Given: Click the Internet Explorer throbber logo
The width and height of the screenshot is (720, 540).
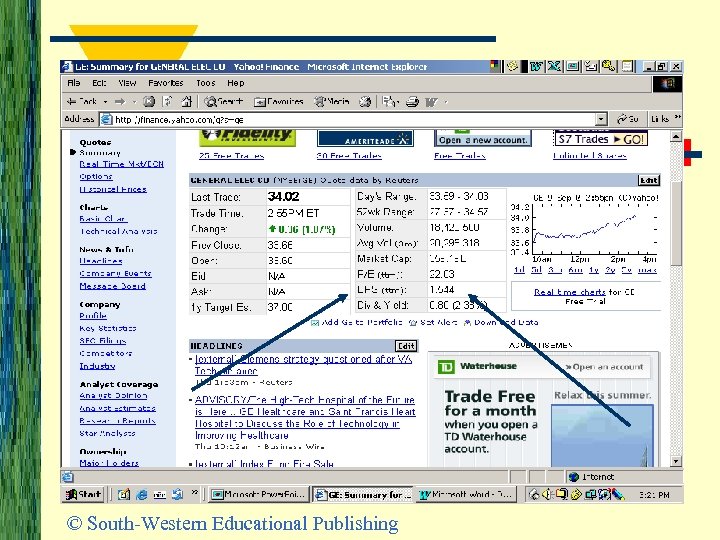Looking at the screenshot, I should pos(667,84).
